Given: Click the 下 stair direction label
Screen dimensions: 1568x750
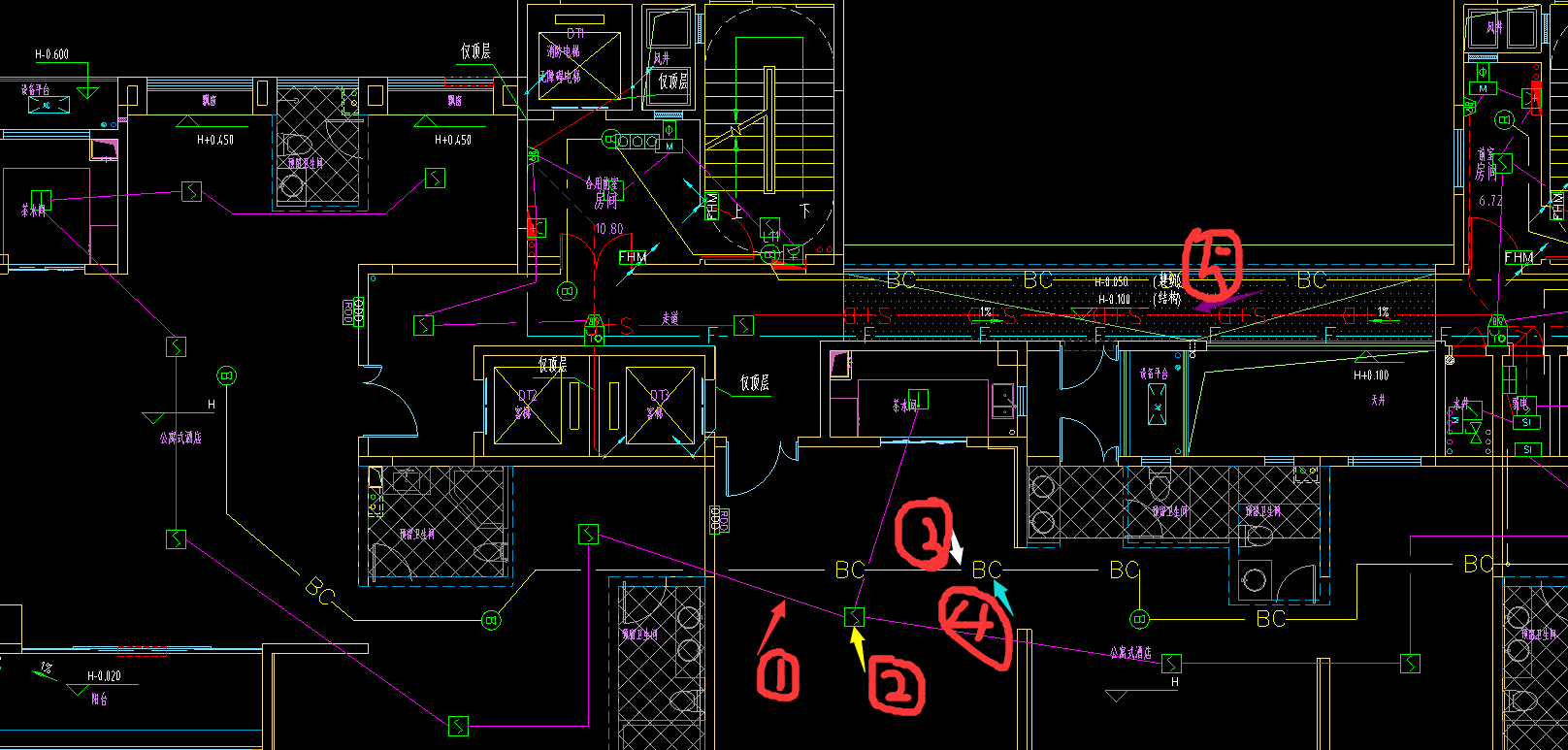Looking at the screenshot, I should tap(804, 210).
